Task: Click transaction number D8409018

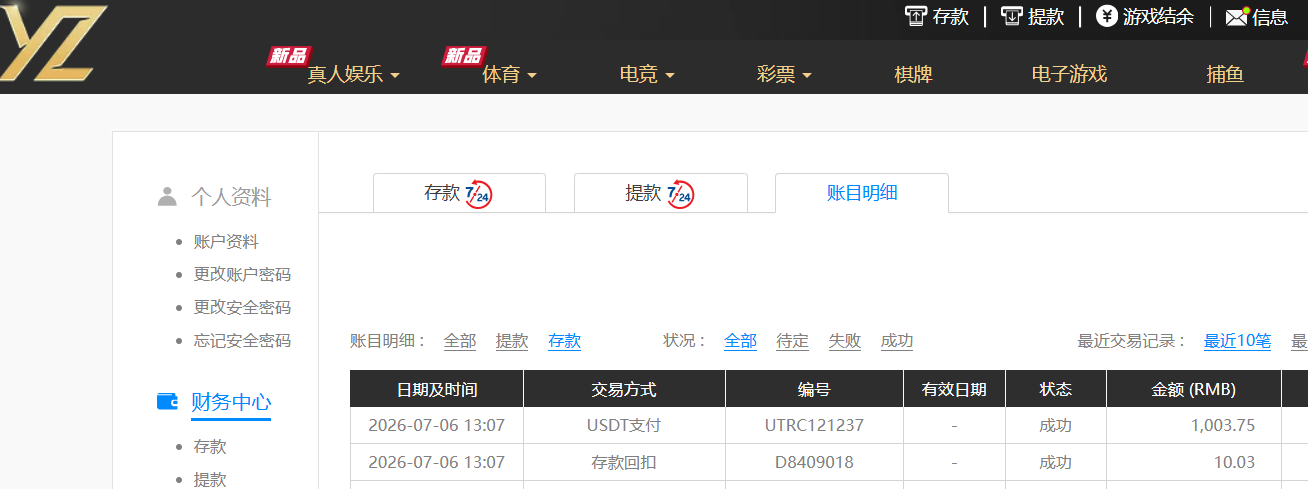Action: click(x=814, y=462)
